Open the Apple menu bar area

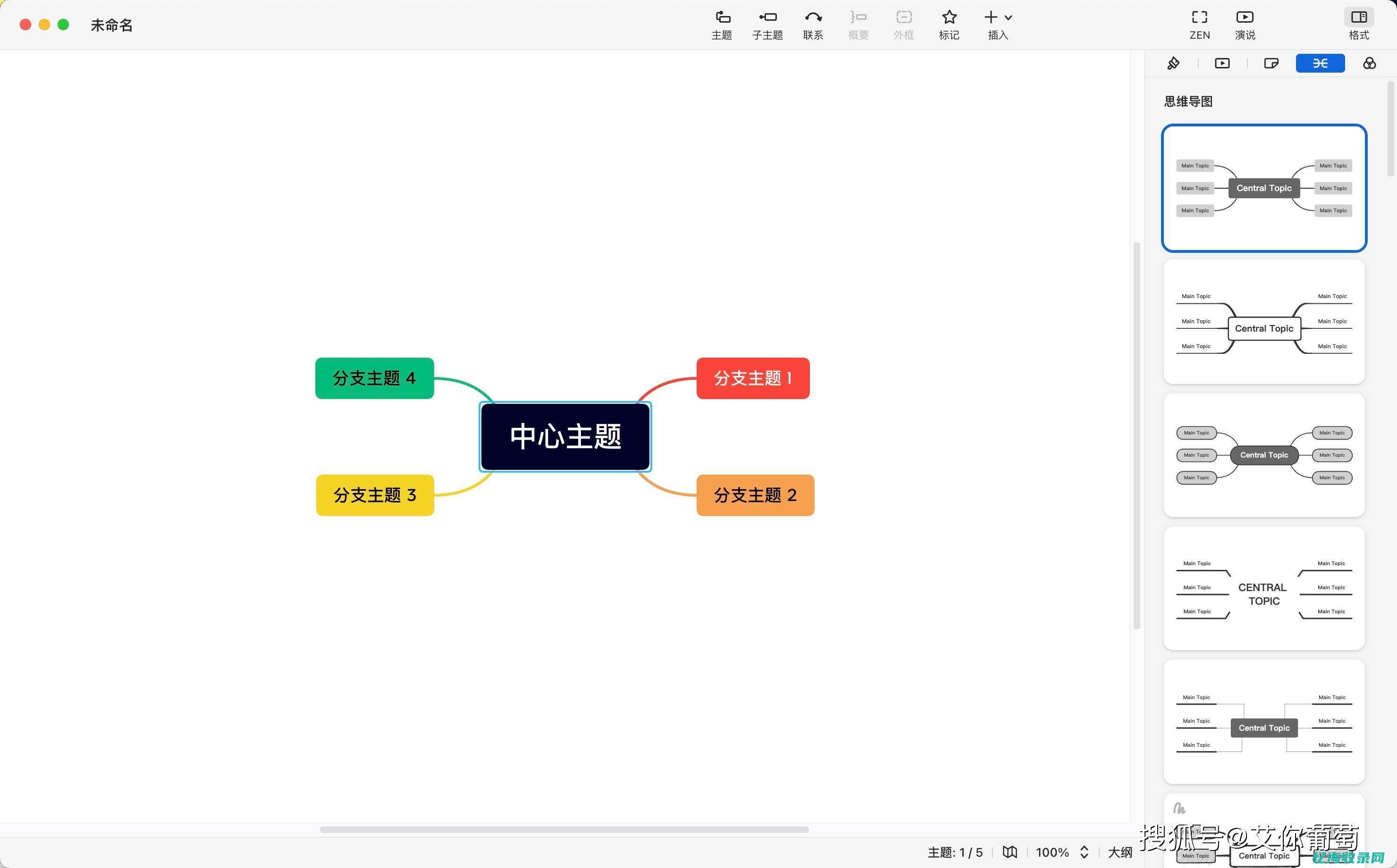44,24
